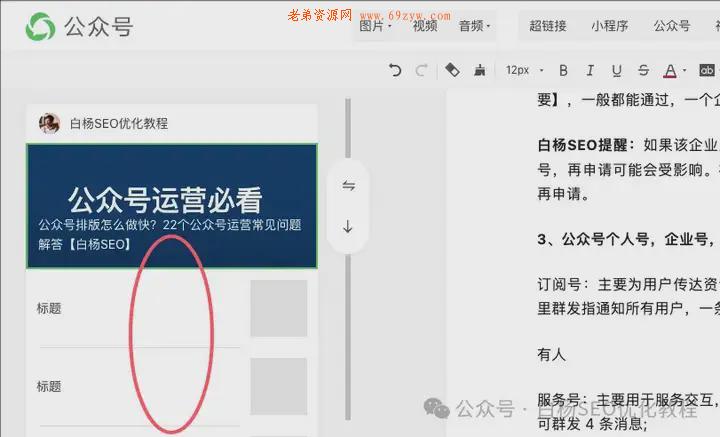Toggle strikethrough formatting

click(x=643, y=70)
